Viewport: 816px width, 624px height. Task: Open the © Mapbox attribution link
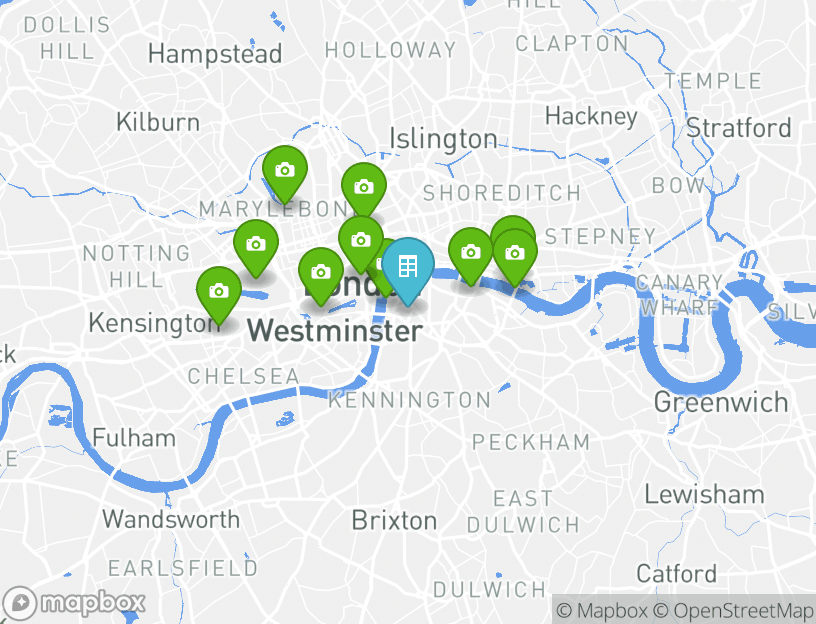click(x=602, y=610)
